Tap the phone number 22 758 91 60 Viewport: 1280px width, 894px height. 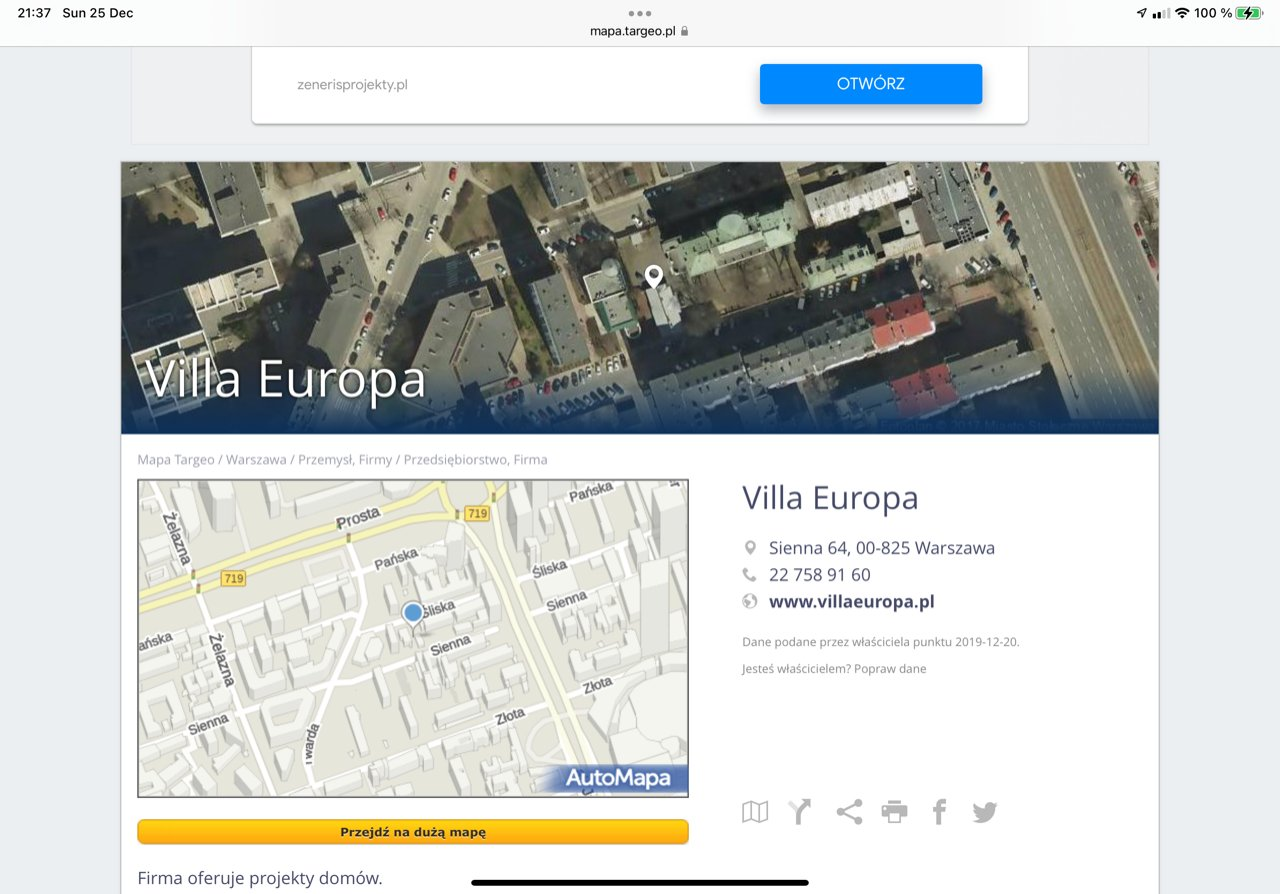click(x=820, y=575)
